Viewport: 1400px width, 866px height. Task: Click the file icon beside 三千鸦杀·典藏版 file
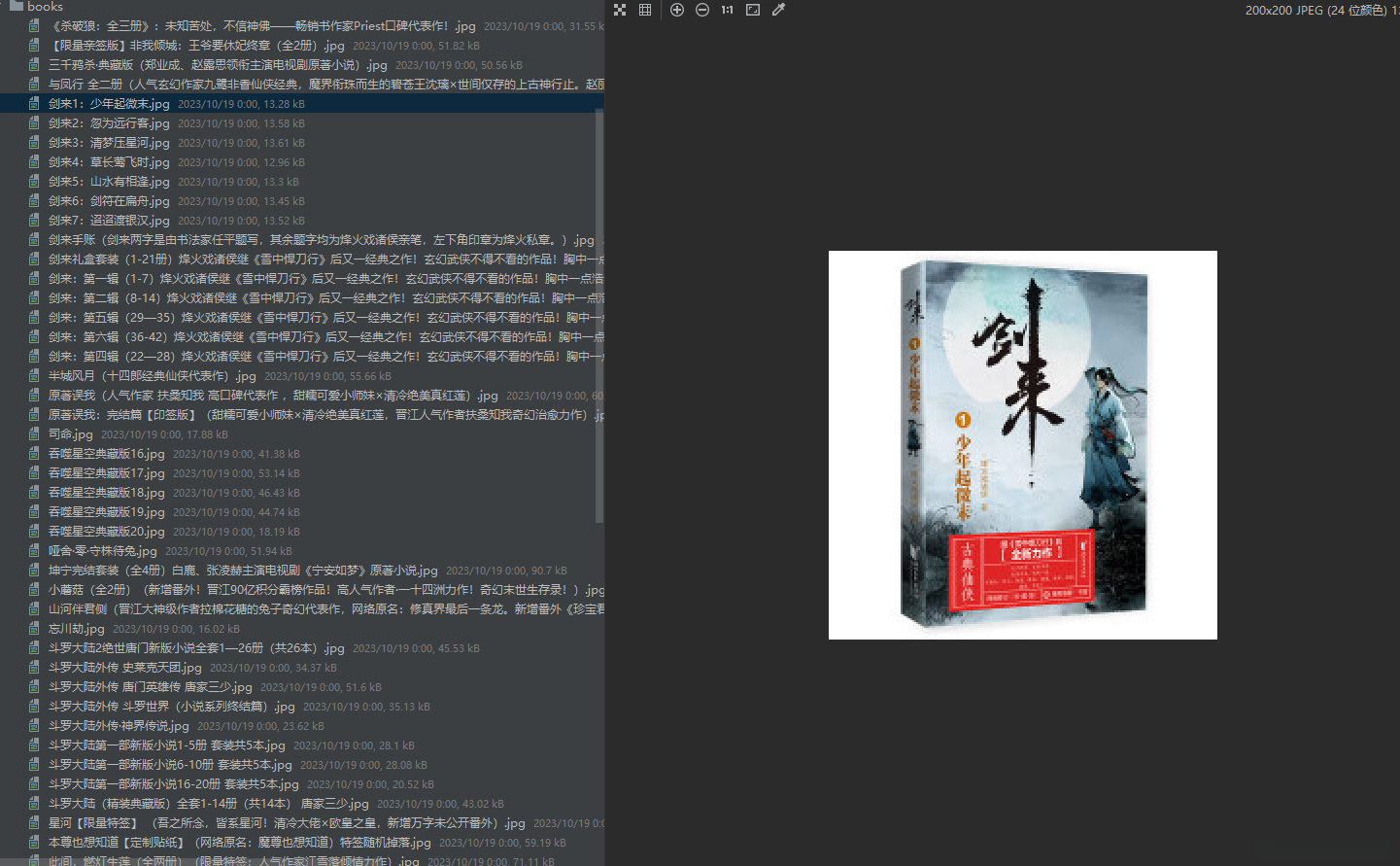[x=34, y=65]
